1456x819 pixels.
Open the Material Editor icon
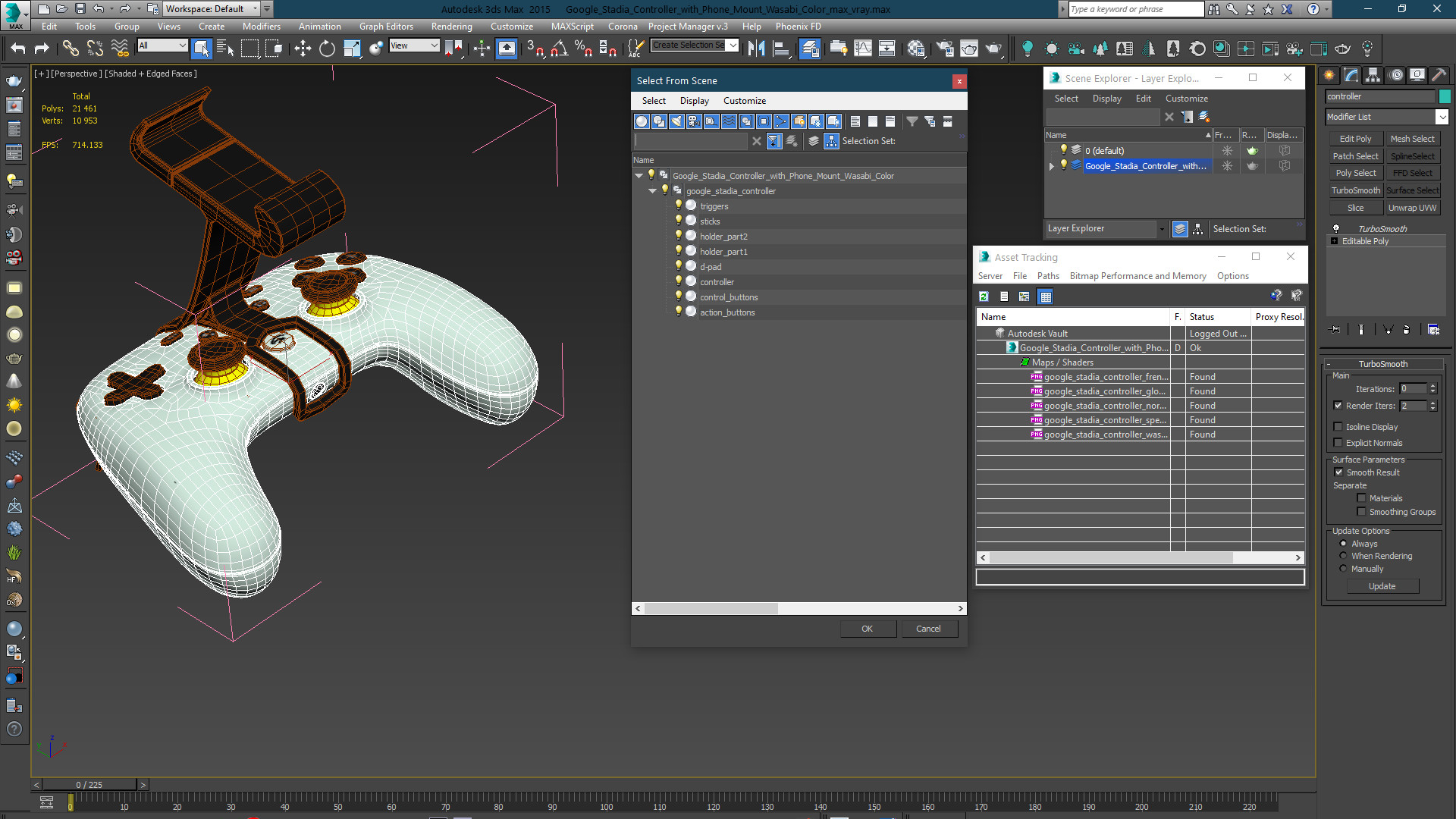(x=916, y=49)
